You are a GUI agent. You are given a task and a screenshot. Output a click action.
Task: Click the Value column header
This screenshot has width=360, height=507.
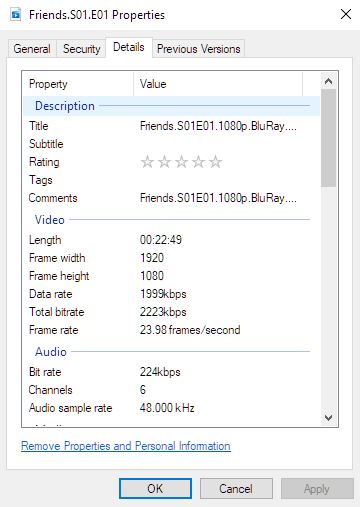pos(218,84)
